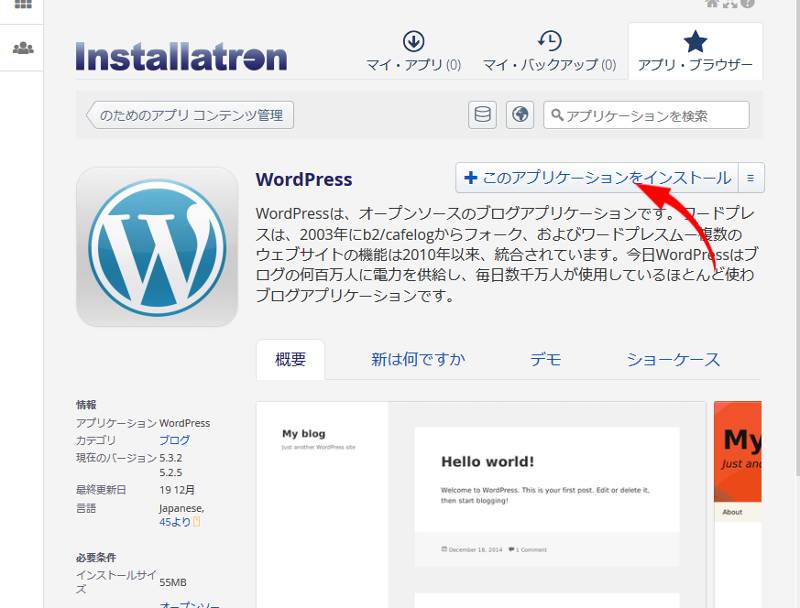Screen dimensions: 800x608
Task: Click the grid apps icon in sidebar
Action: tap(22, 5)
